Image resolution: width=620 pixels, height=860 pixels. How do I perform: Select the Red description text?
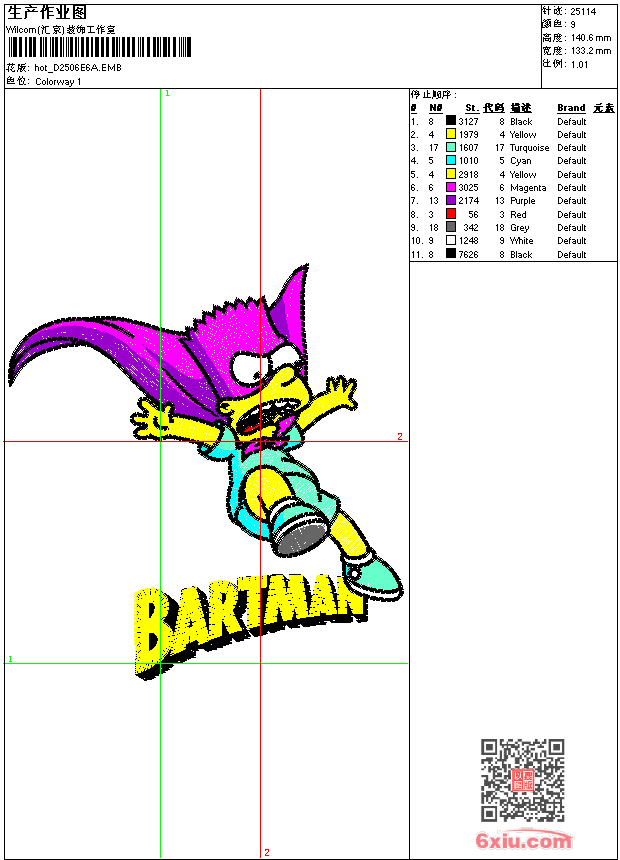518,214
